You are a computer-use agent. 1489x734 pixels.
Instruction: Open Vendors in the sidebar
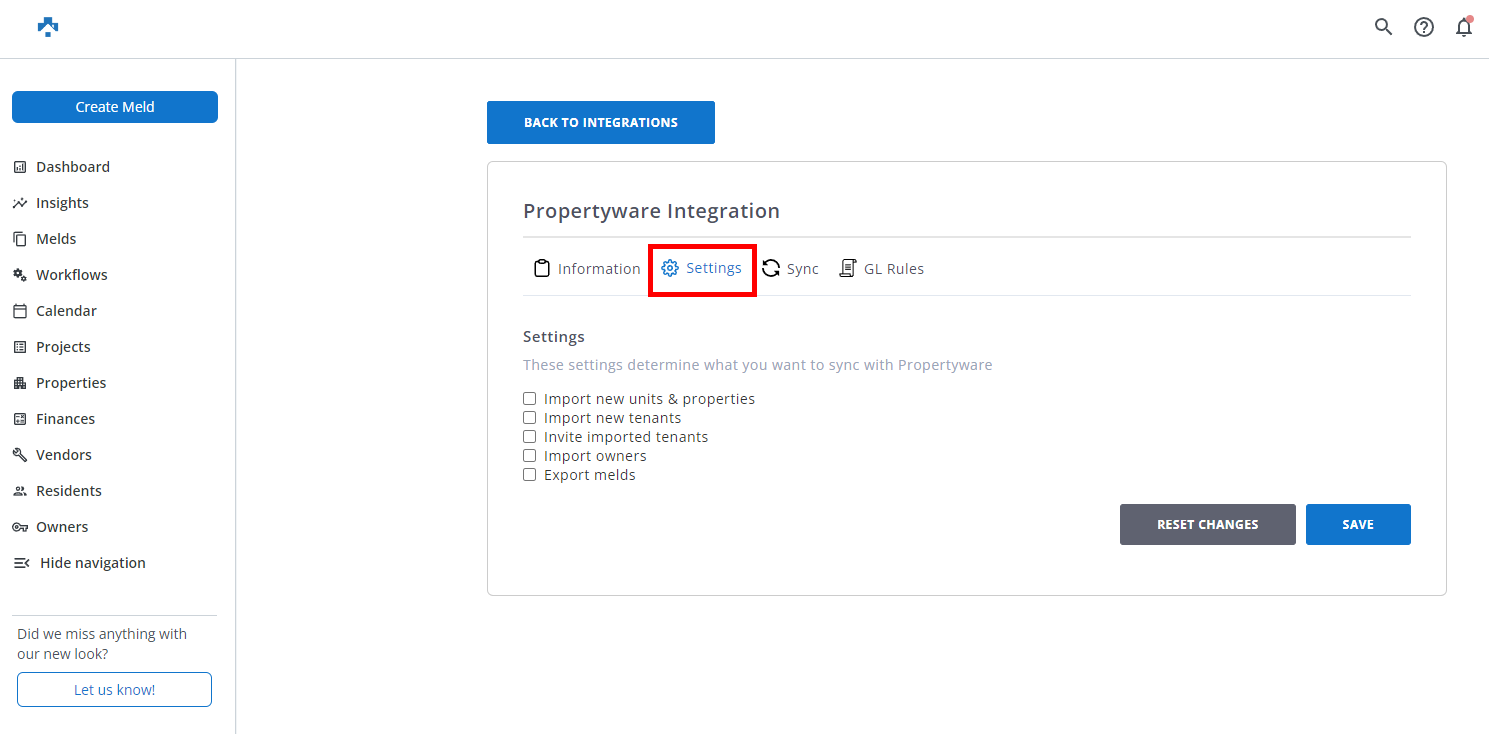click(64, 455)
